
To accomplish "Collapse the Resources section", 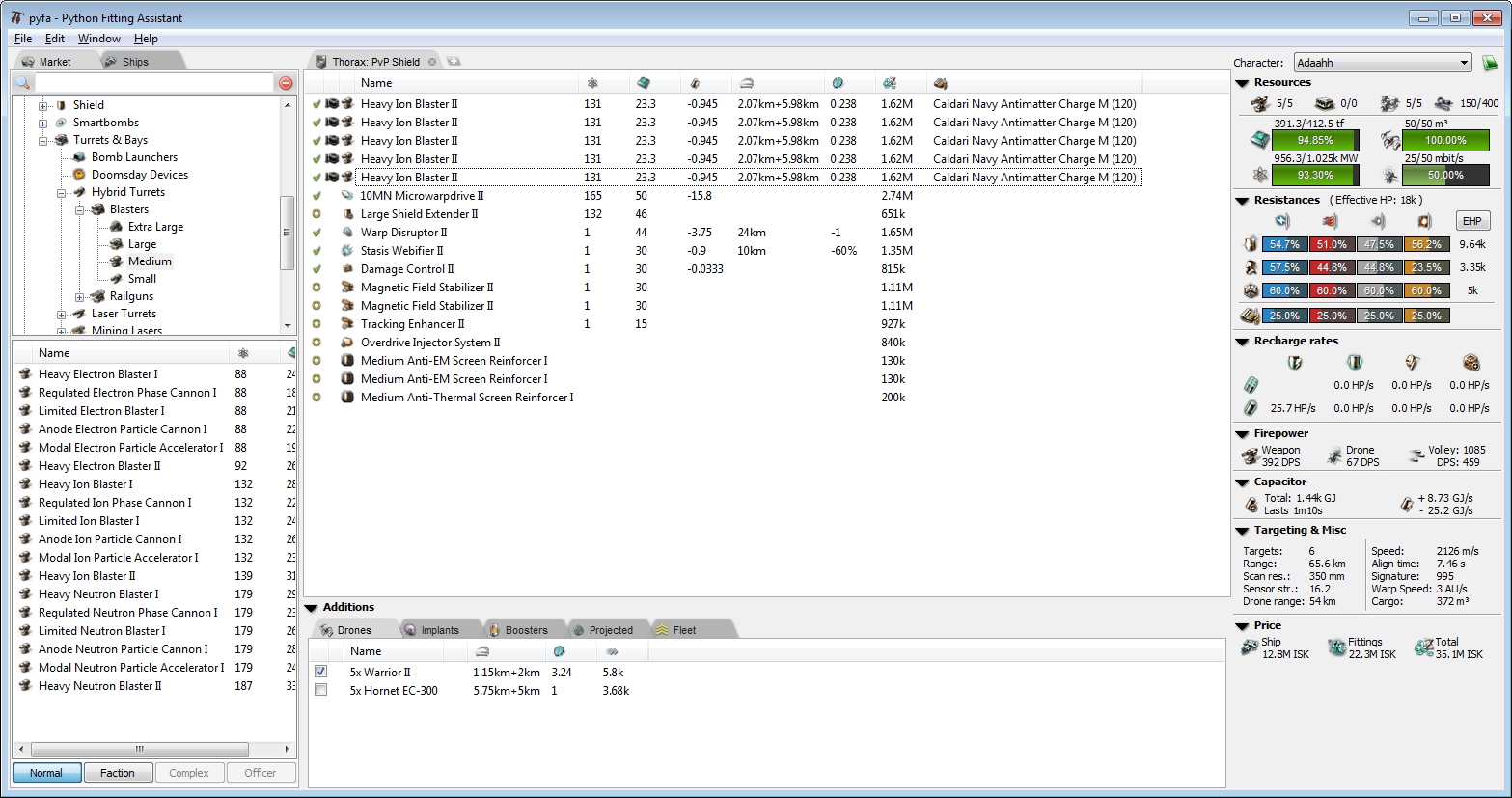I will pyautogui.click(x=1242, y=83).
